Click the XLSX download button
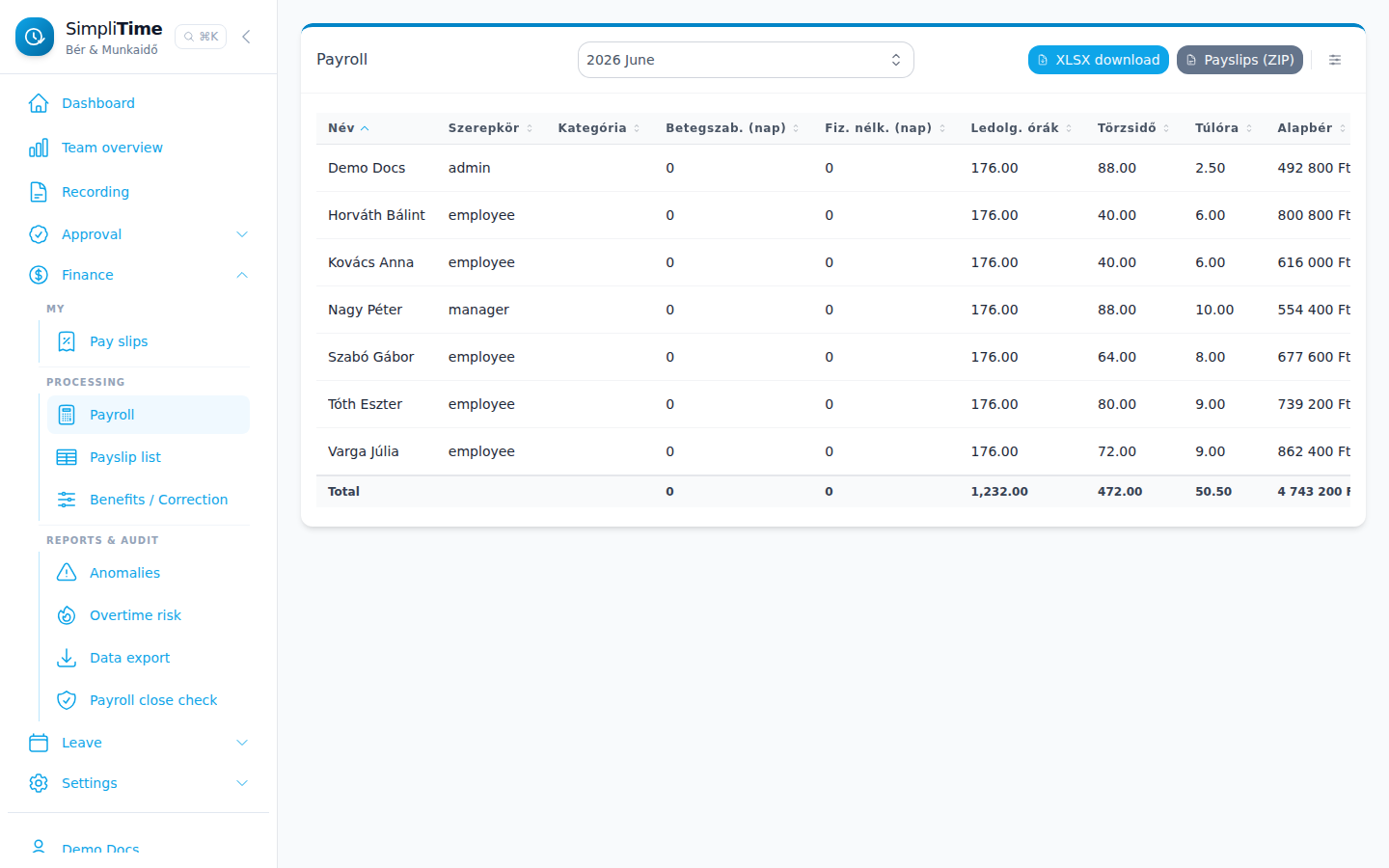 1098,60
